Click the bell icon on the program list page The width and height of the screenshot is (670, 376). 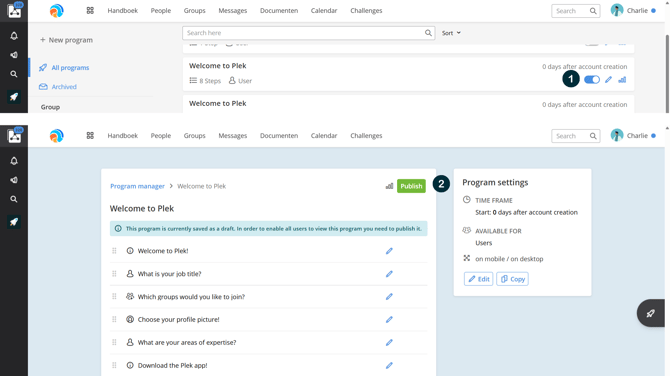(14, 36)
